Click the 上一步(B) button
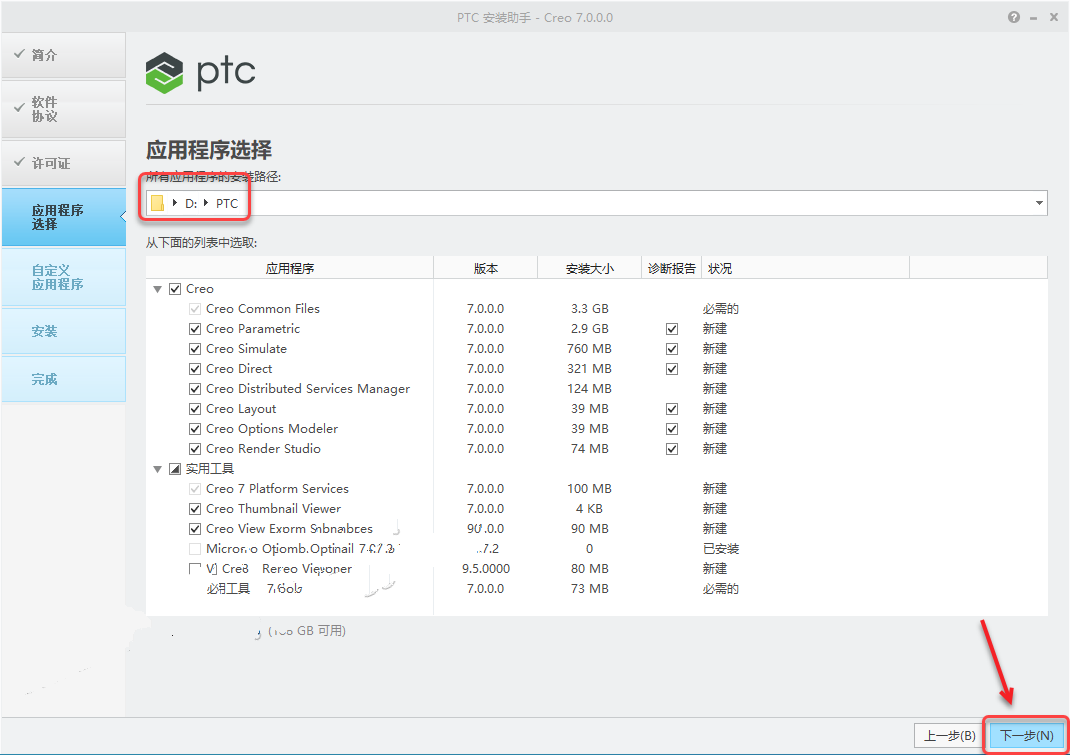The image size is (1070, 755). (x=949, y=735)
